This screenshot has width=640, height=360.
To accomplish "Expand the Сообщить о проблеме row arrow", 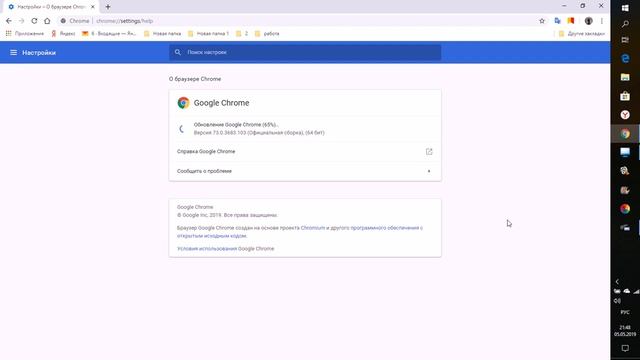I will pos(429,171).
